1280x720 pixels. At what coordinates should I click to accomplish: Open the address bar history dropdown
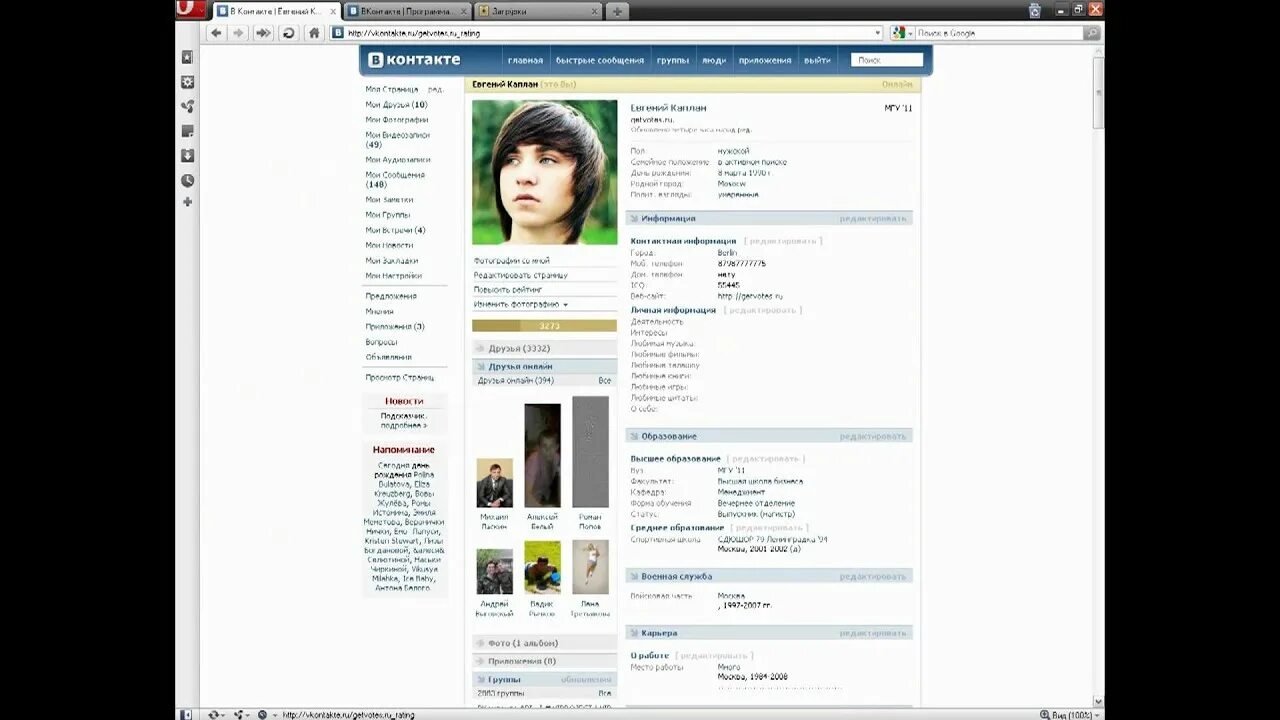coord(877,33)
